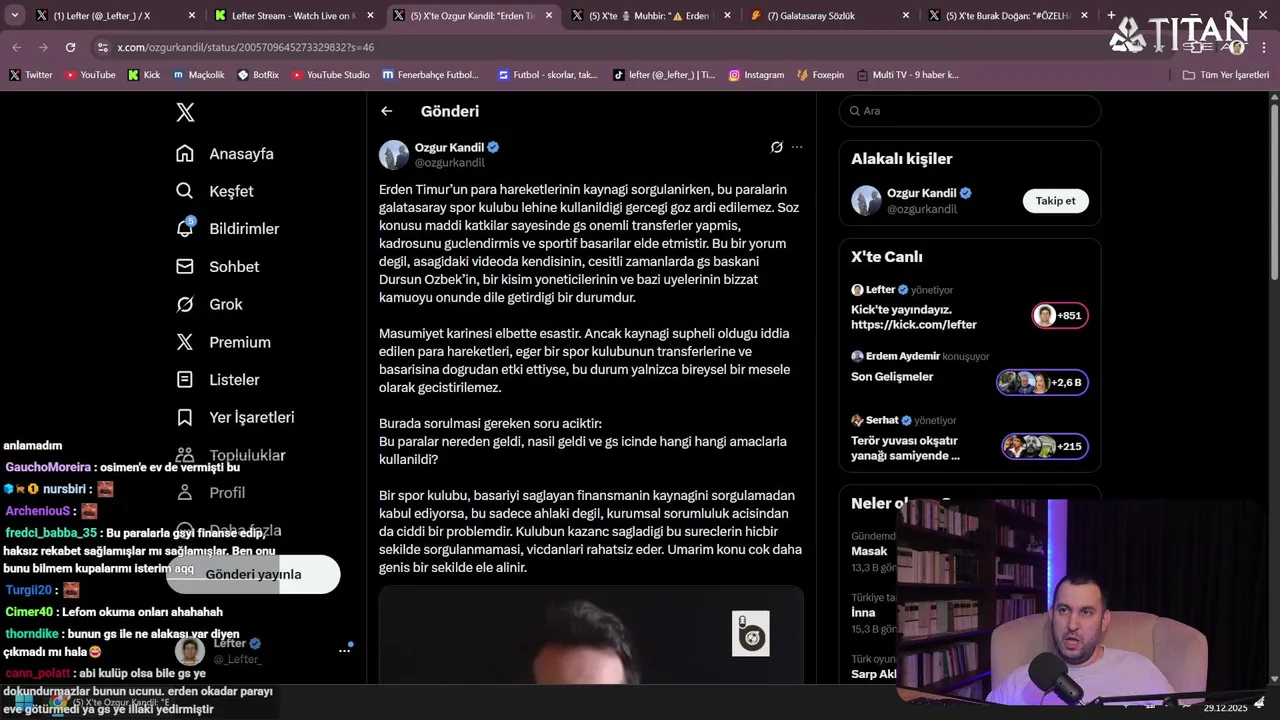This screenshot has width=1280, height=720.
Task: Reload the page
Action: 70,47
